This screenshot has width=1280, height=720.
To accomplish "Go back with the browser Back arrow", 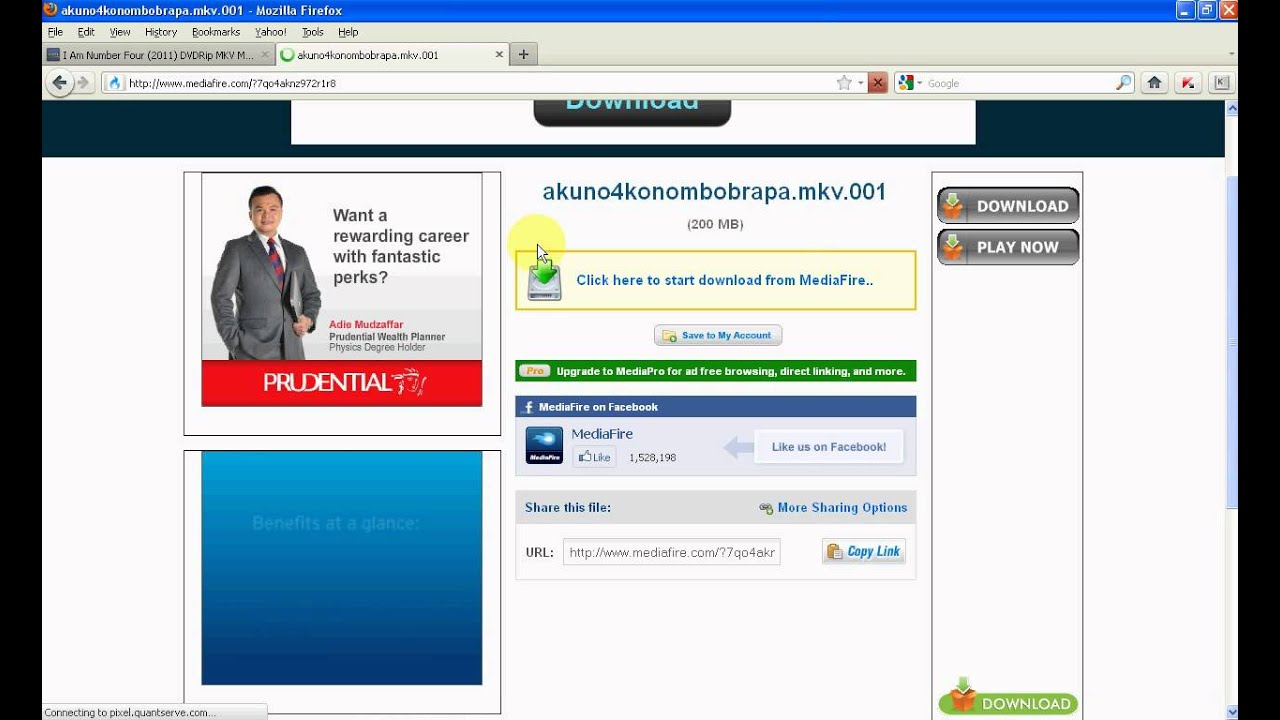I will [x=59, y=83].
